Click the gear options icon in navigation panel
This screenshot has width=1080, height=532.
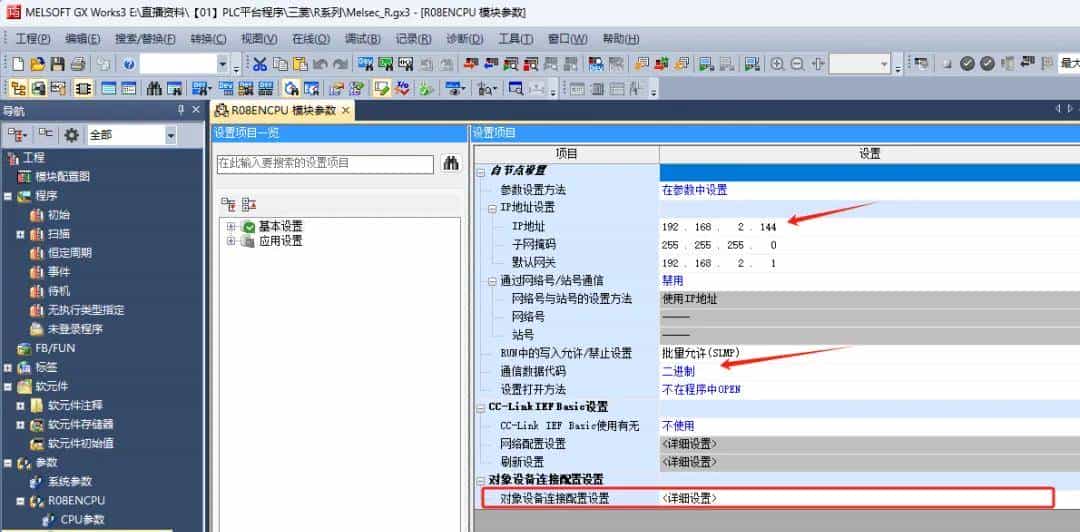(71, 136)
